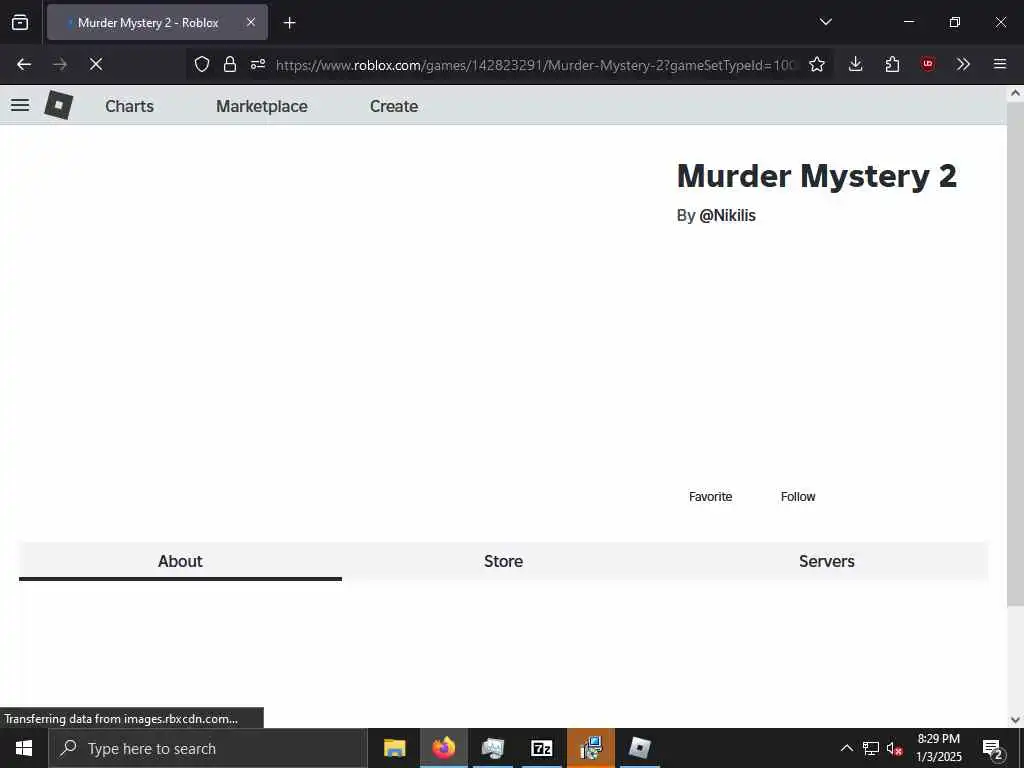Viewport: 1024px width, 768px height.
Task: Go back to the previous page
Action: coord(24,64)
